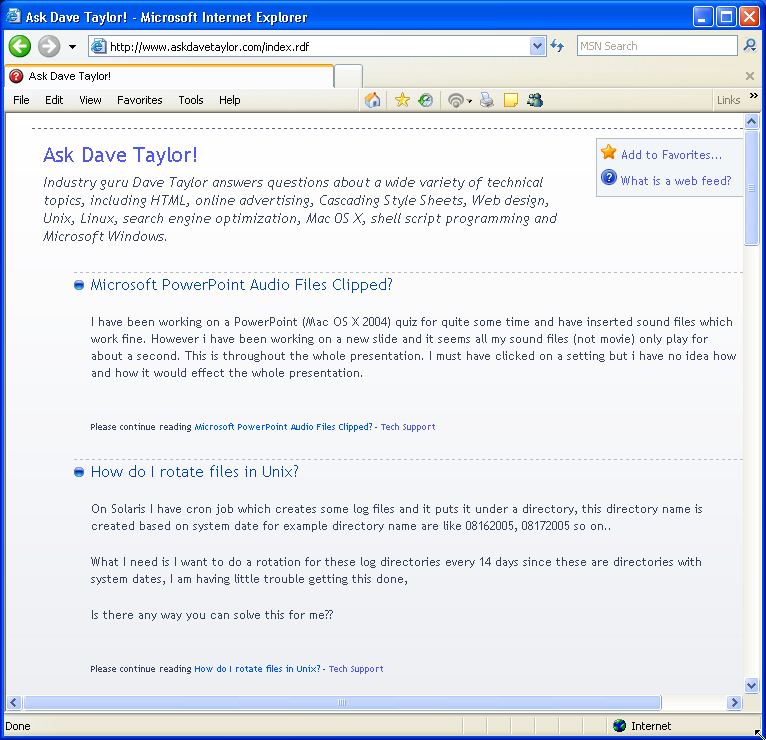Click the Add to Favorites... link
Viewport: 766px width, 740px height.
(671, 155)
